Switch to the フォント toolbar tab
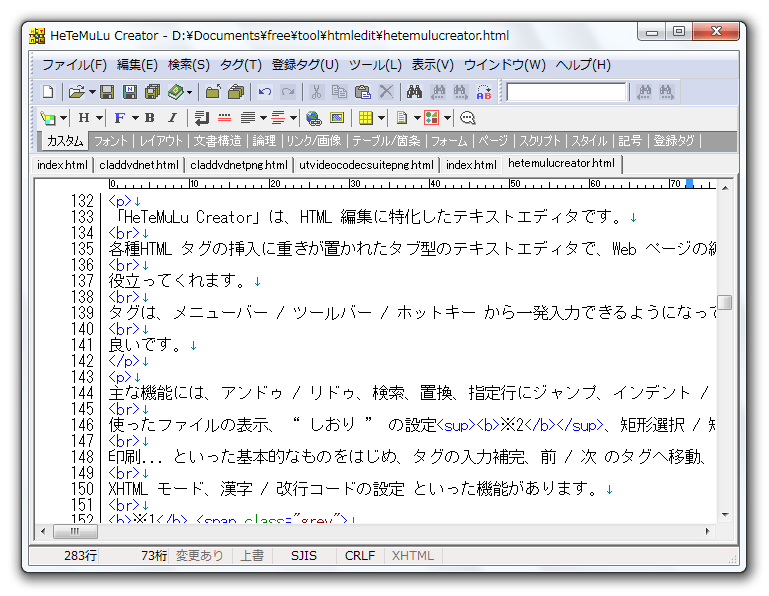The height and width of the screenshot is (596, 769). tap(110, 141)
